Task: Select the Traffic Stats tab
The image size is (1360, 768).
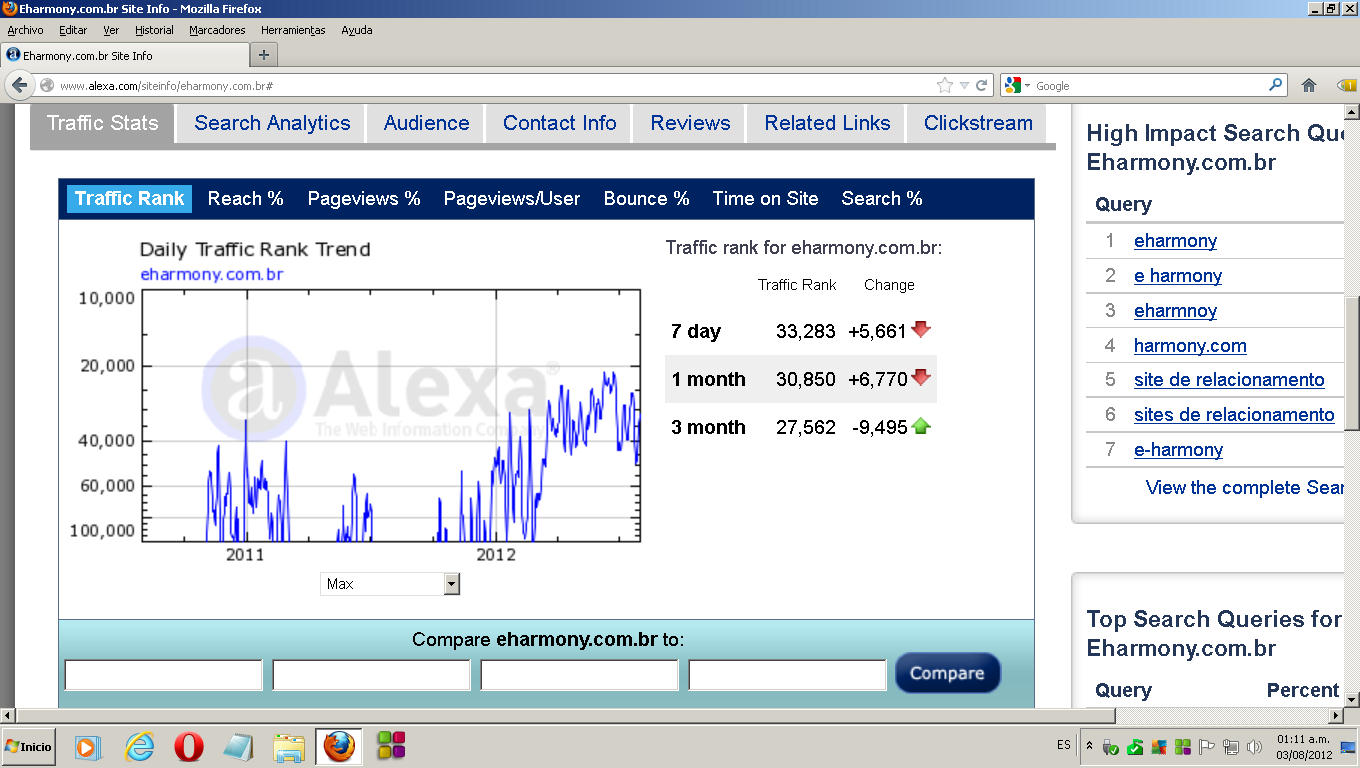Action: [x=102, y=123]
